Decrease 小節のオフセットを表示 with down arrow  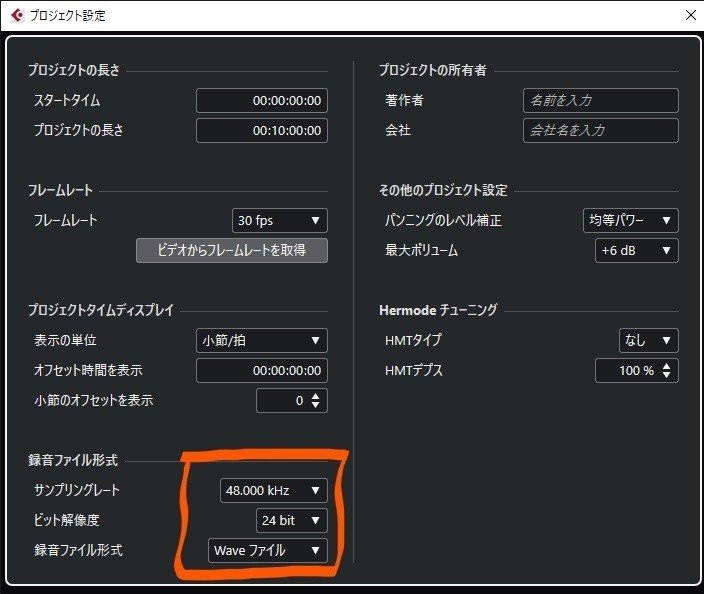(316, 405)
